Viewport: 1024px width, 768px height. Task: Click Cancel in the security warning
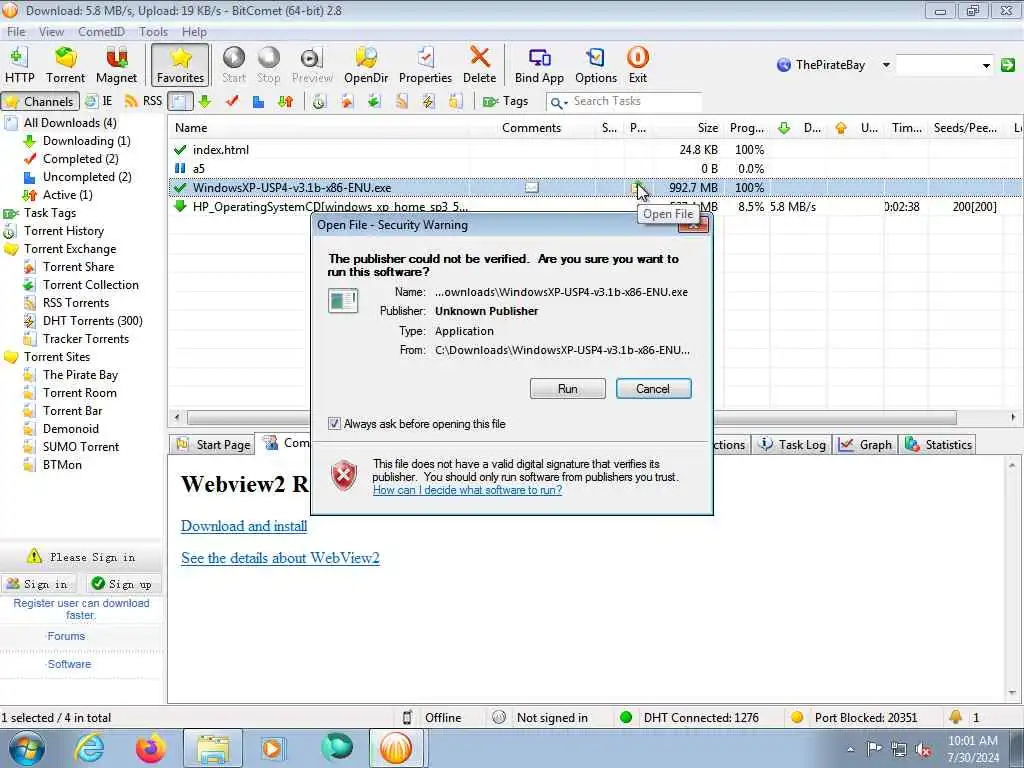653,389
